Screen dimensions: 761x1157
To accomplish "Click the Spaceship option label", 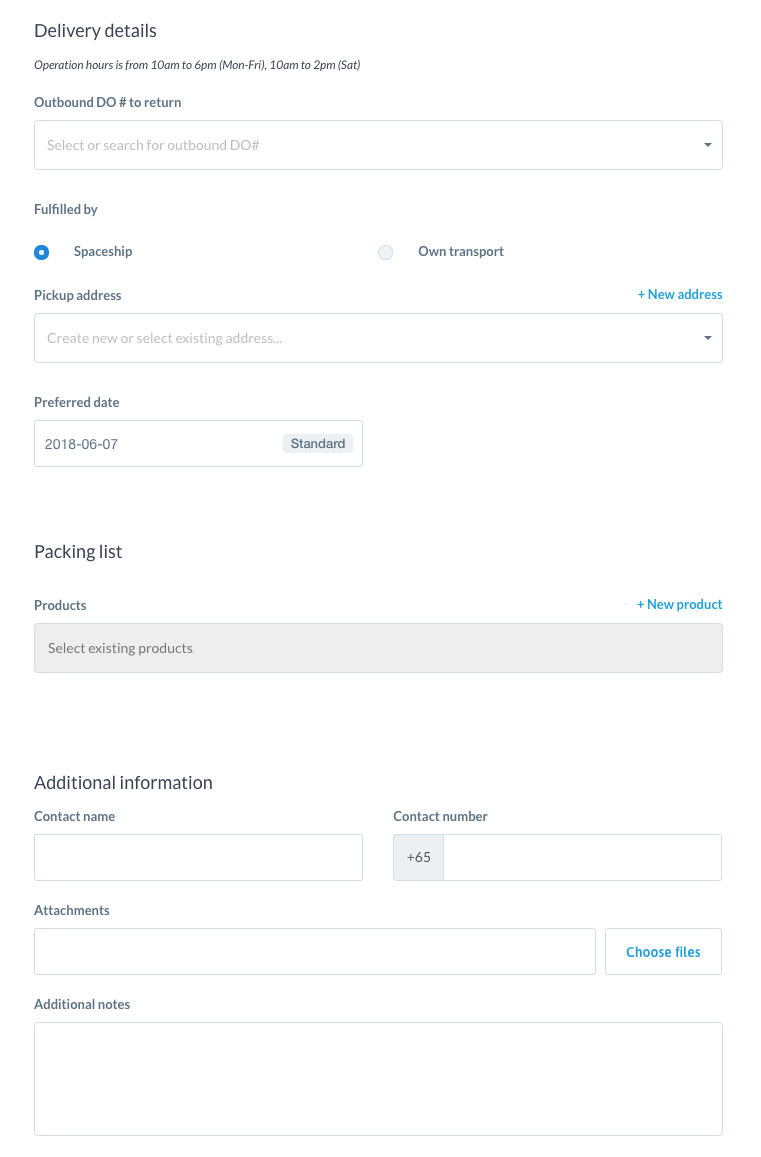I will (103, 252).
